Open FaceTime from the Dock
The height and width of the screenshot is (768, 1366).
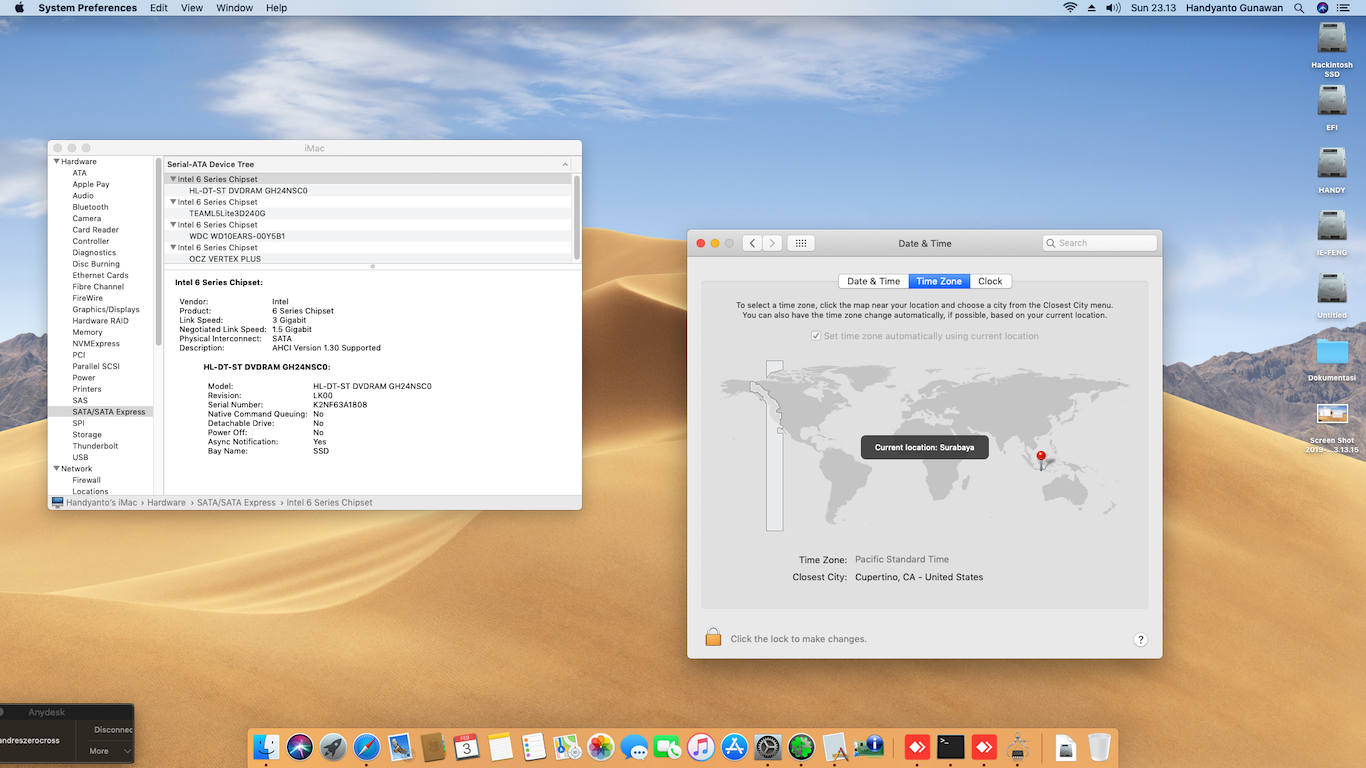pyautogui.click(x=667, y=746)
